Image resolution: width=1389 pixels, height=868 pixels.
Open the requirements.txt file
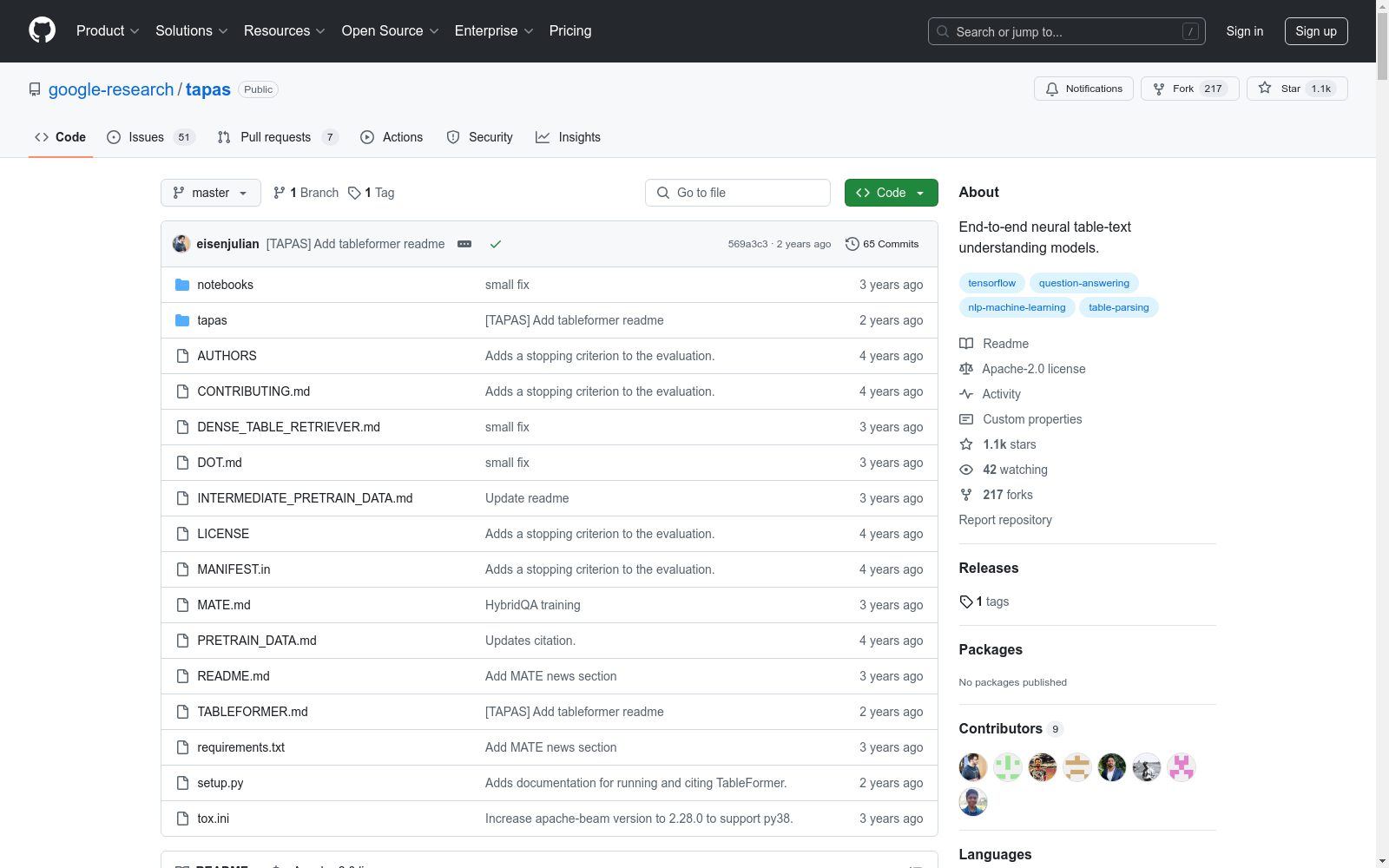coord(241,747)
